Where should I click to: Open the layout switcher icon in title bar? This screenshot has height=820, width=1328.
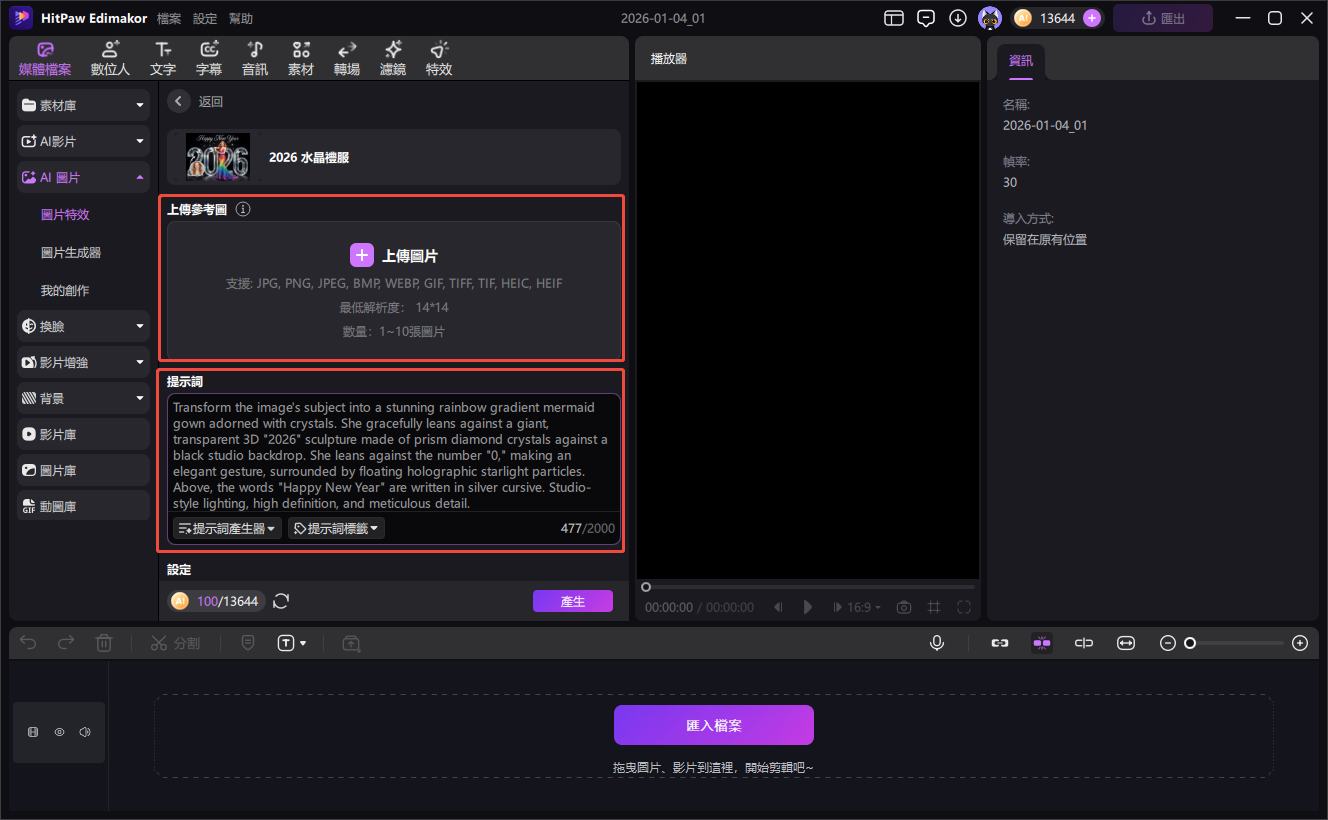point(894,18)
